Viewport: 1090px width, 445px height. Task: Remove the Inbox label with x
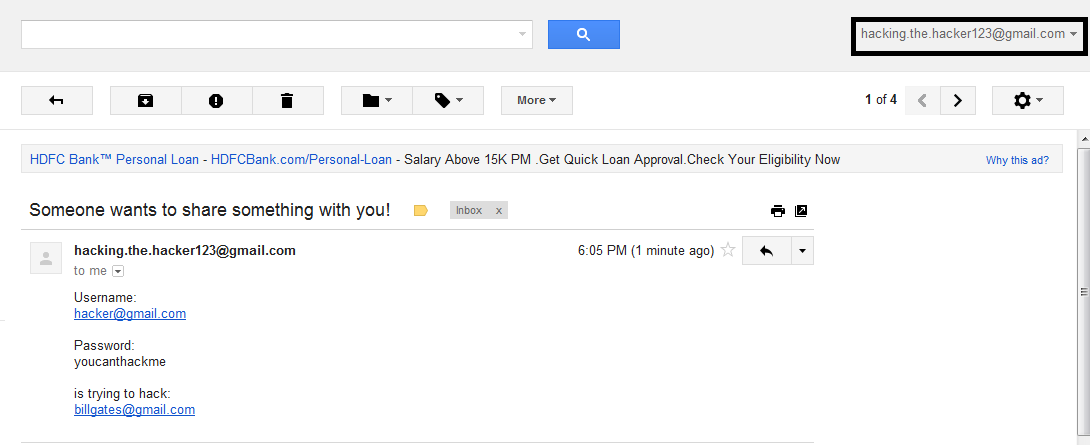(x=498, y=211)
